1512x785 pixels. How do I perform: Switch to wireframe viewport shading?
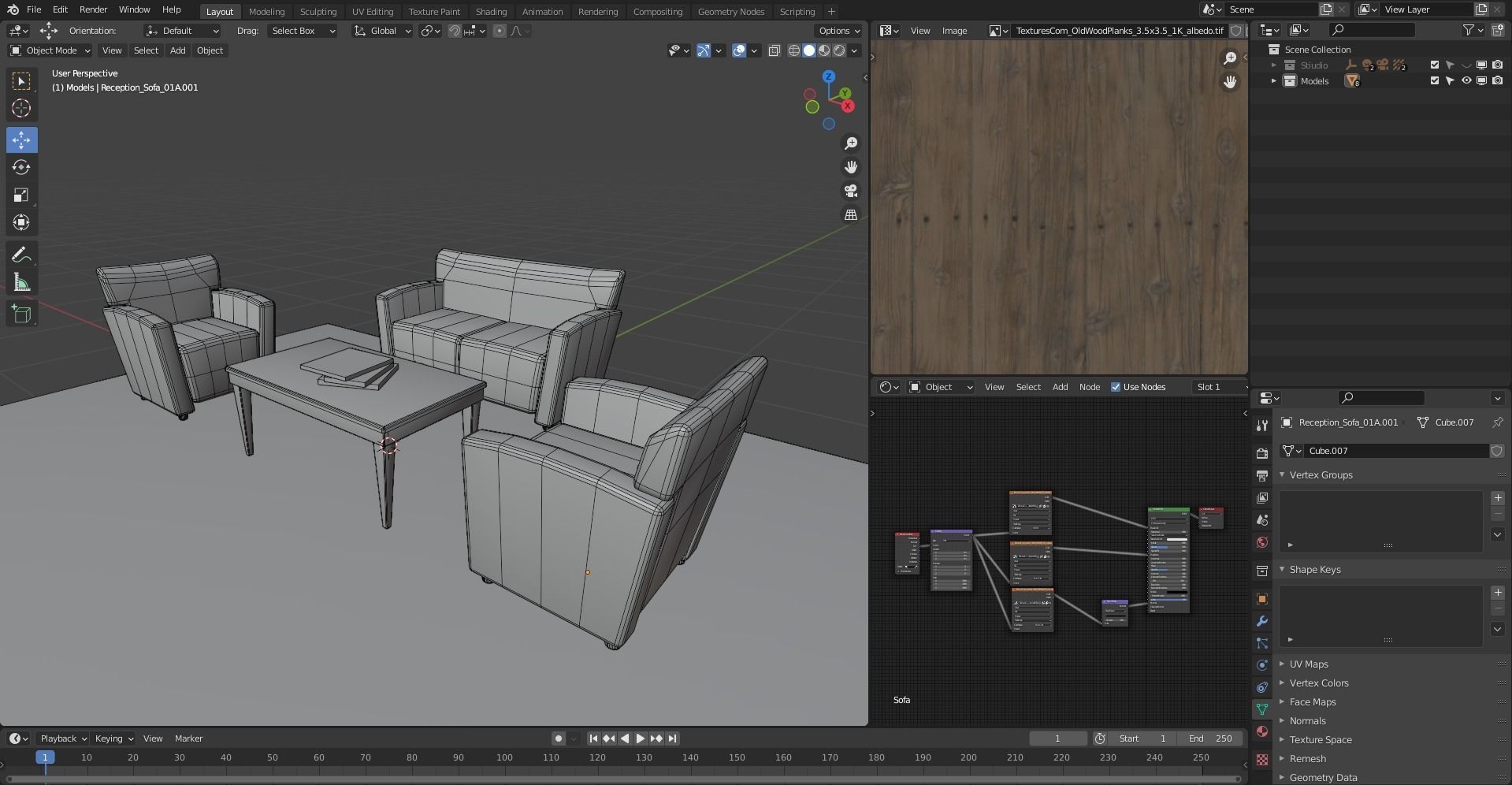(x=794, y=50)
